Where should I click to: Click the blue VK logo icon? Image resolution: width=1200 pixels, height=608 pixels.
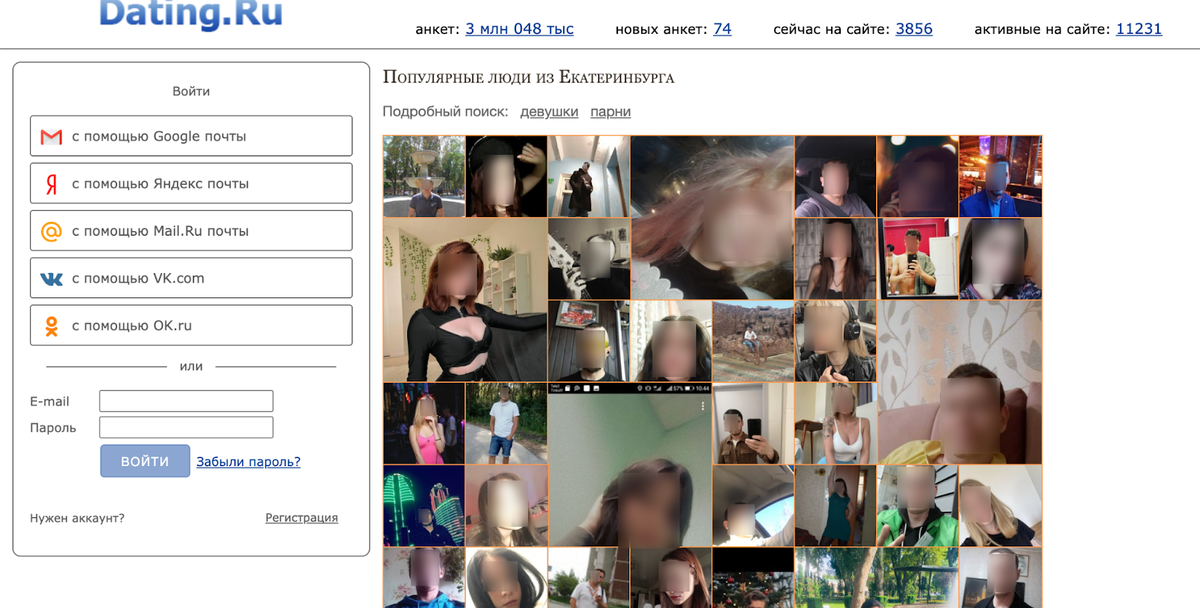point(51,279)
